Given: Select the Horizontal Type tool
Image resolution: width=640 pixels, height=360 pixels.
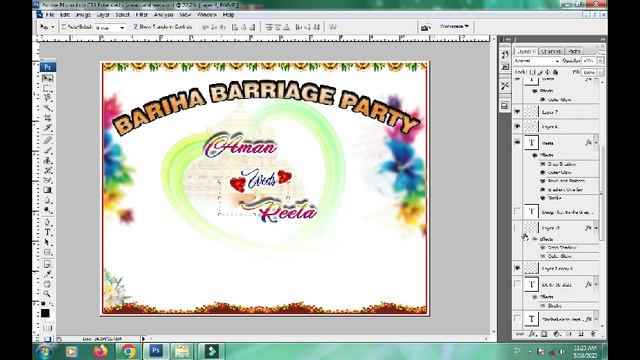Looking at the screenshot, I should point(48,232).
